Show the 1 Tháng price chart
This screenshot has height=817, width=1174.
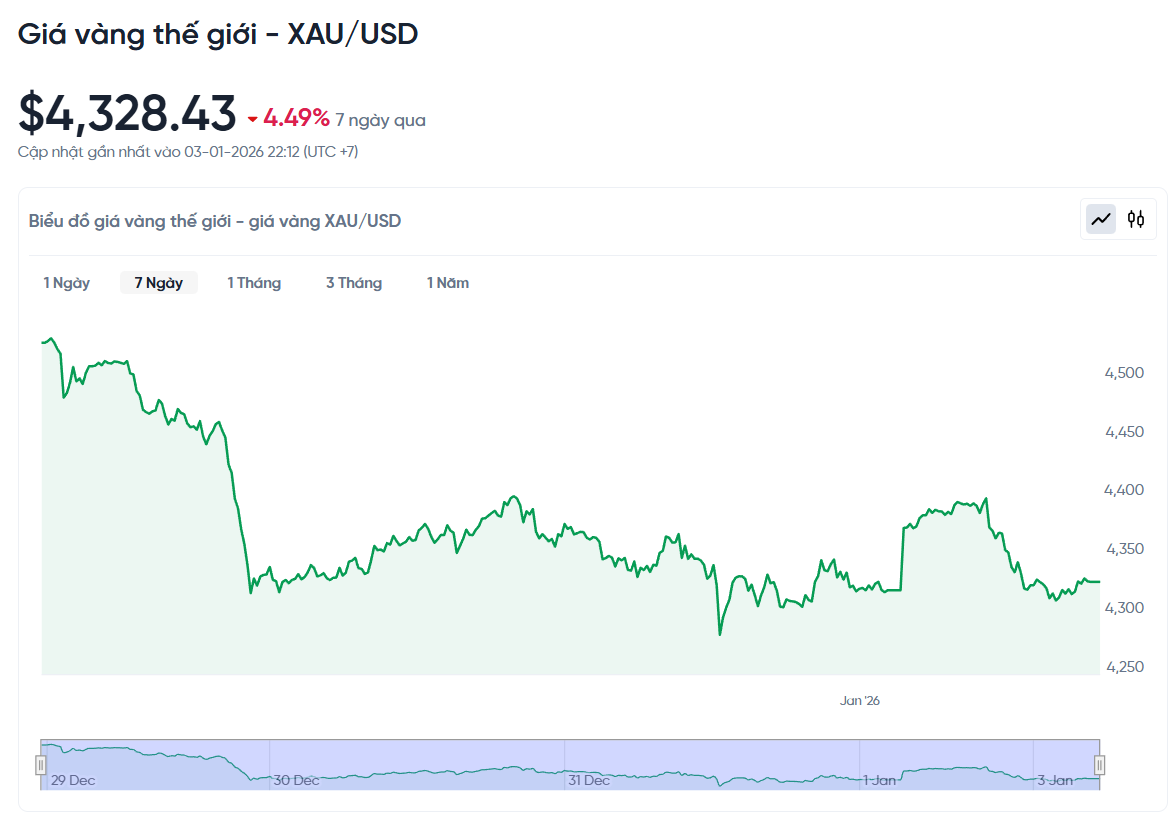coord(254,283)
